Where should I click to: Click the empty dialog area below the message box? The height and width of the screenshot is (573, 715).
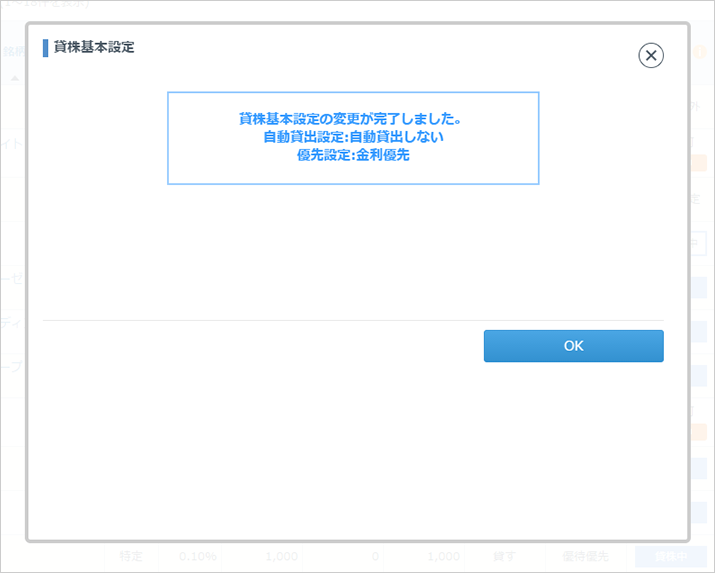coord(352,250)
